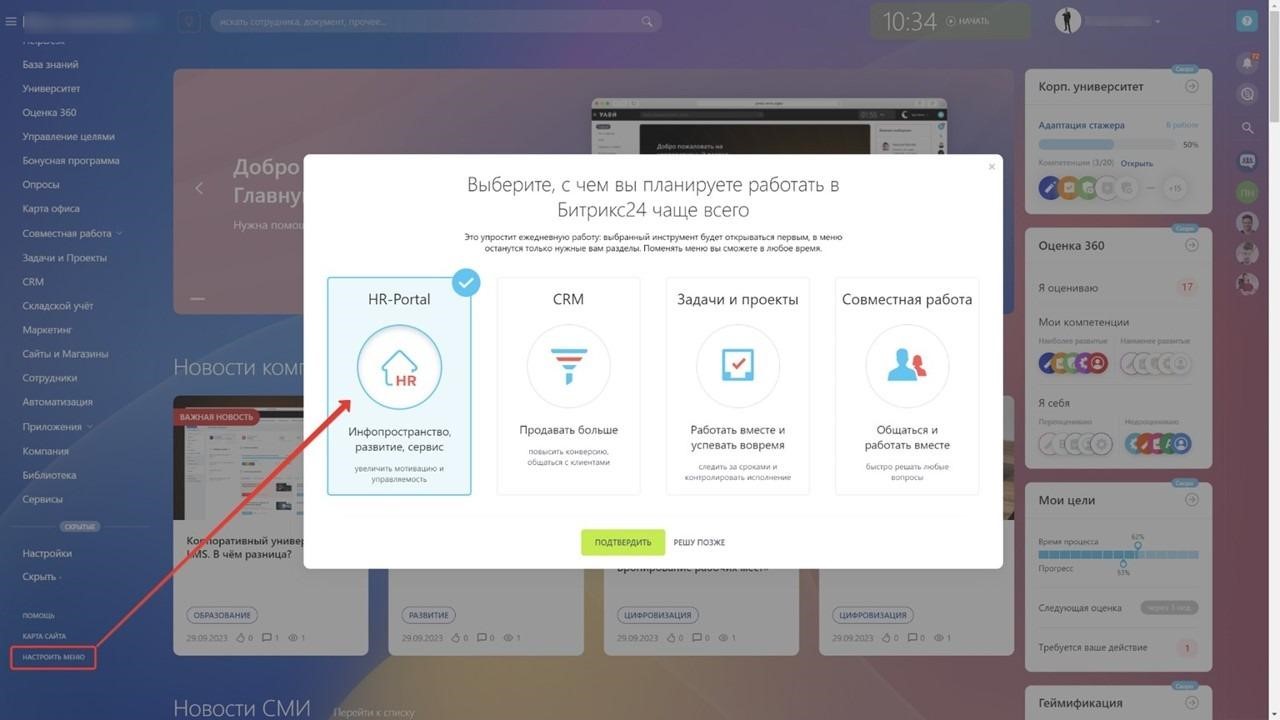Open Опросы in the left menu

point(41,184)
